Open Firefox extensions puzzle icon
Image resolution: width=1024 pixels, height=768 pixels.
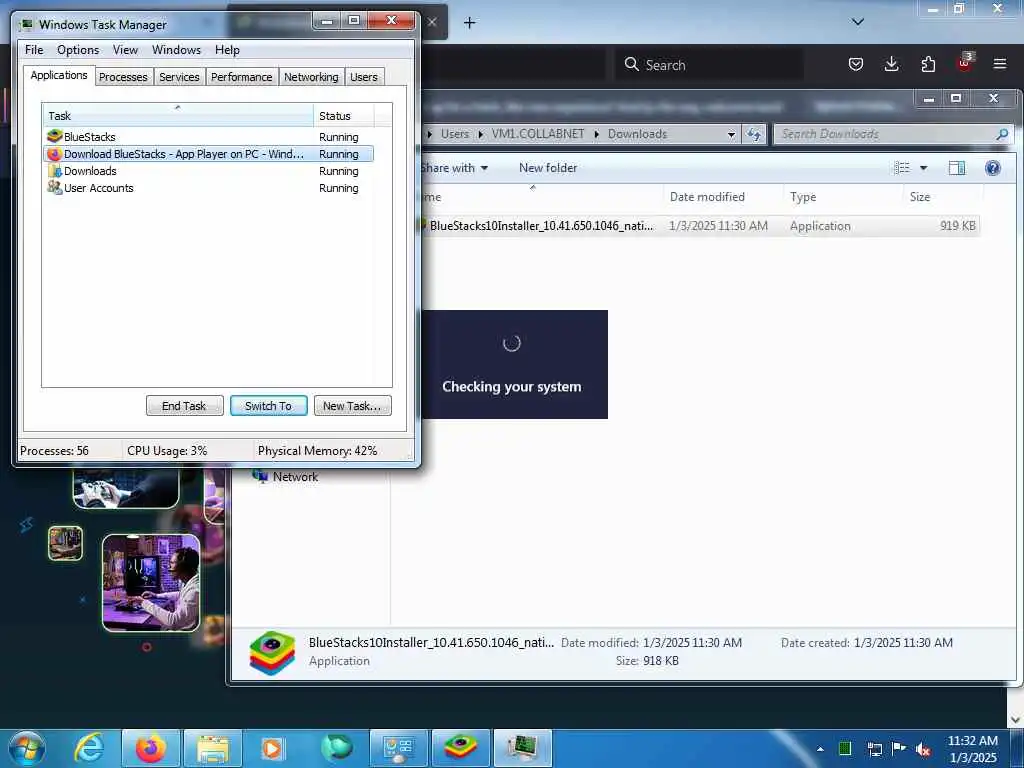[x=928, y=64]
